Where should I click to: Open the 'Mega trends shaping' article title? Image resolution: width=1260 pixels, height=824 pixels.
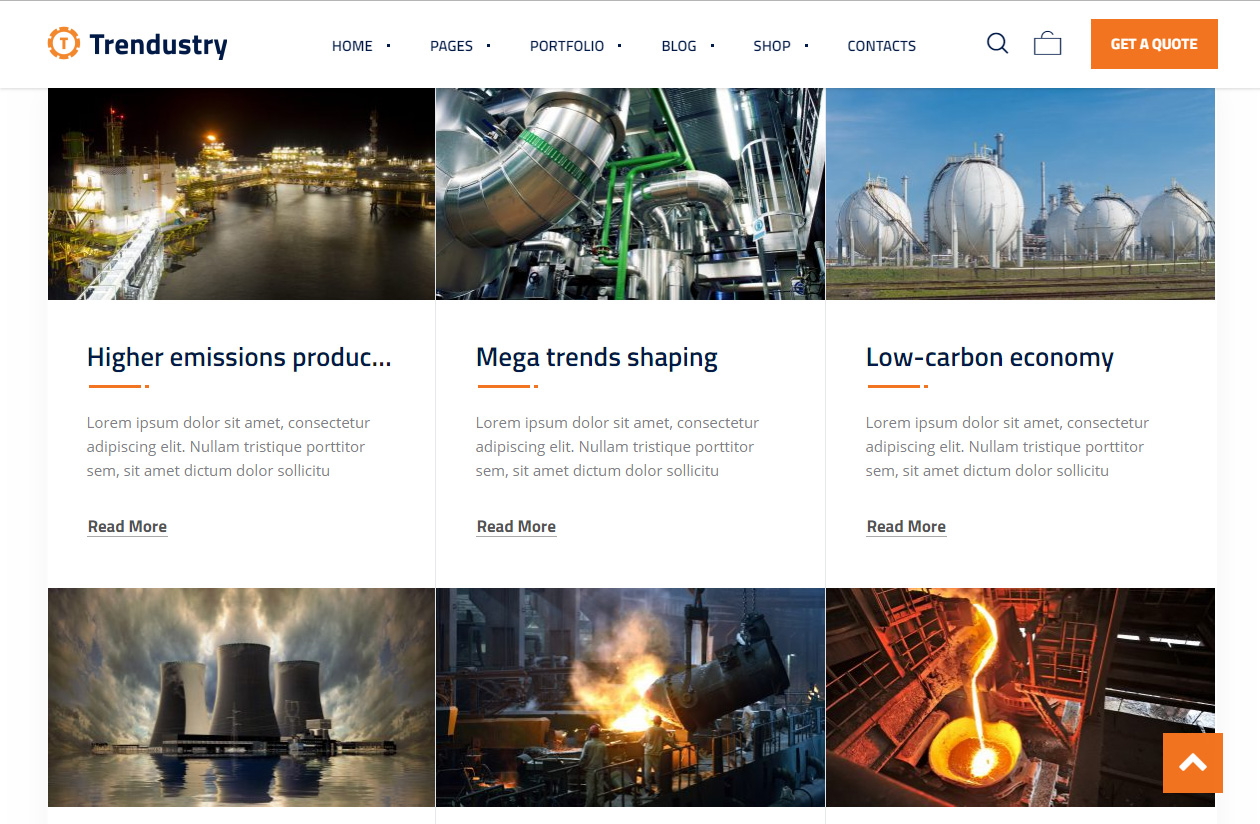tap(597, 358)
